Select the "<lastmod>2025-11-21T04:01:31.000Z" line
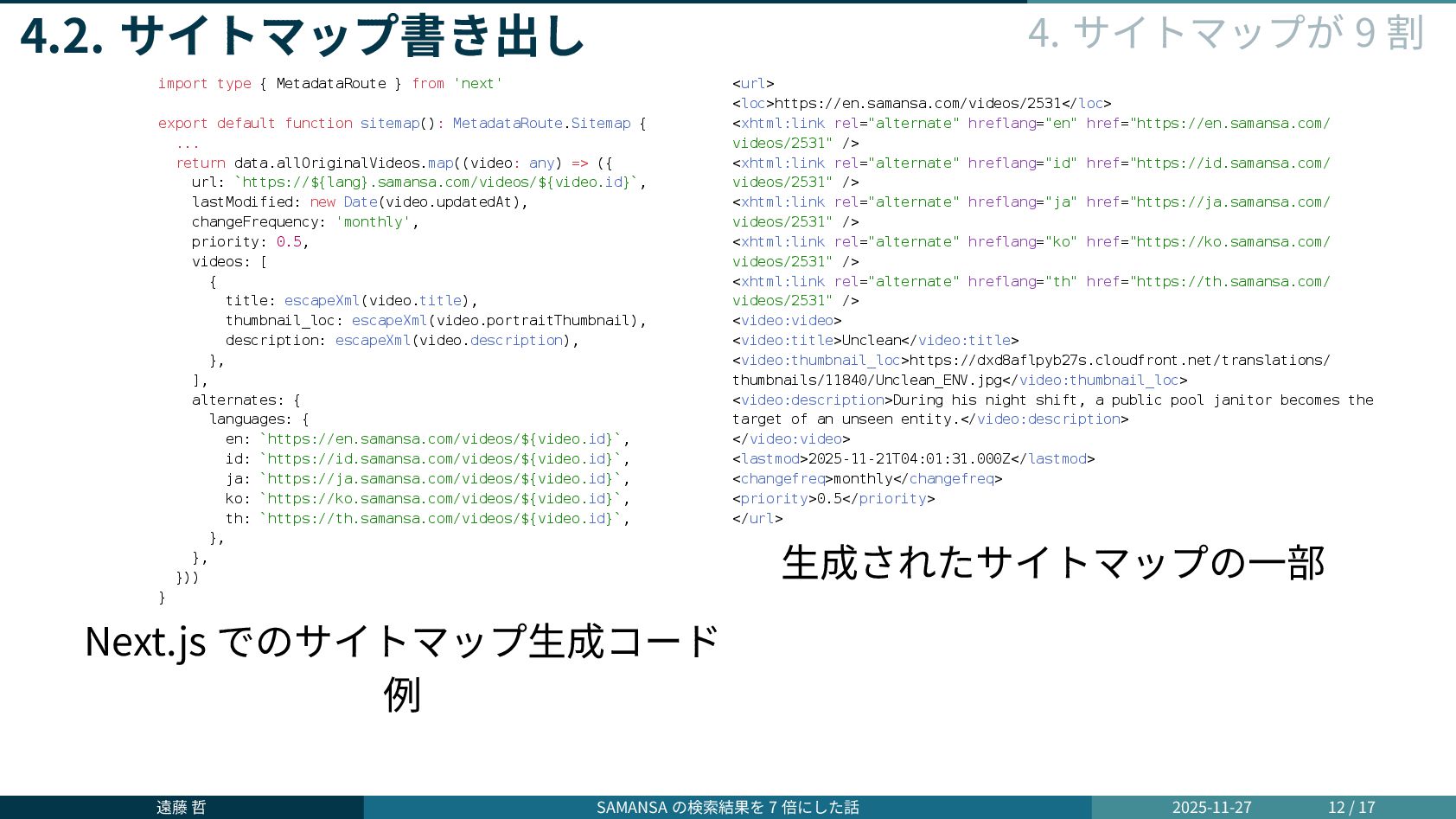Viewport: 1456px width, 819px height. (x=914, y=458)
